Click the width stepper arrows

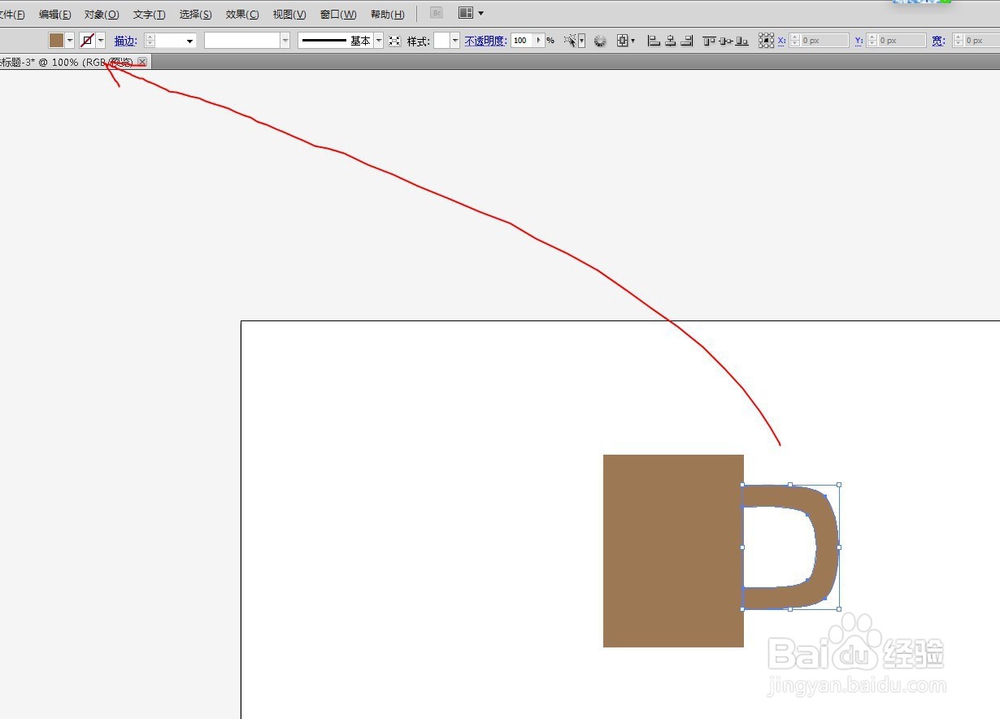[958, 40]
